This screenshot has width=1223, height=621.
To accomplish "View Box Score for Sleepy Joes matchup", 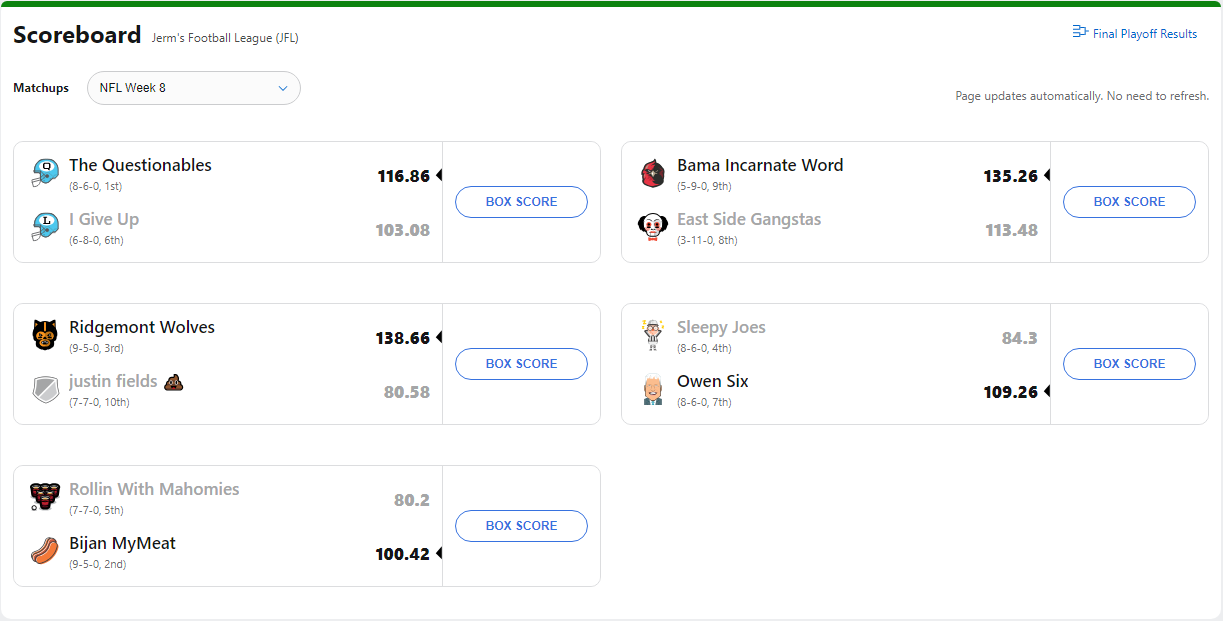I will [1129, 364].
